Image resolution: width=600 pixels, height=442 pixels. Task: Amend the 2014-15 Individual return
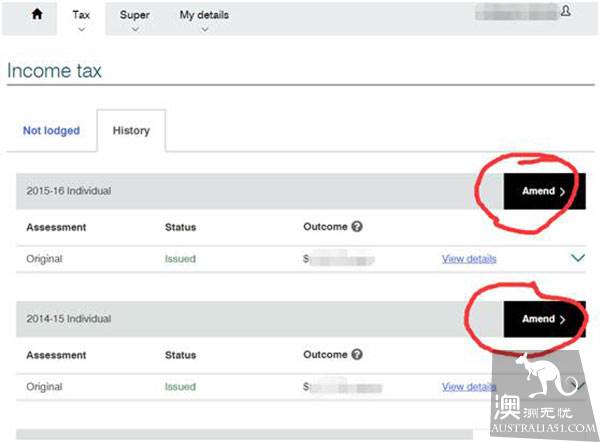(x=545, y=319)
